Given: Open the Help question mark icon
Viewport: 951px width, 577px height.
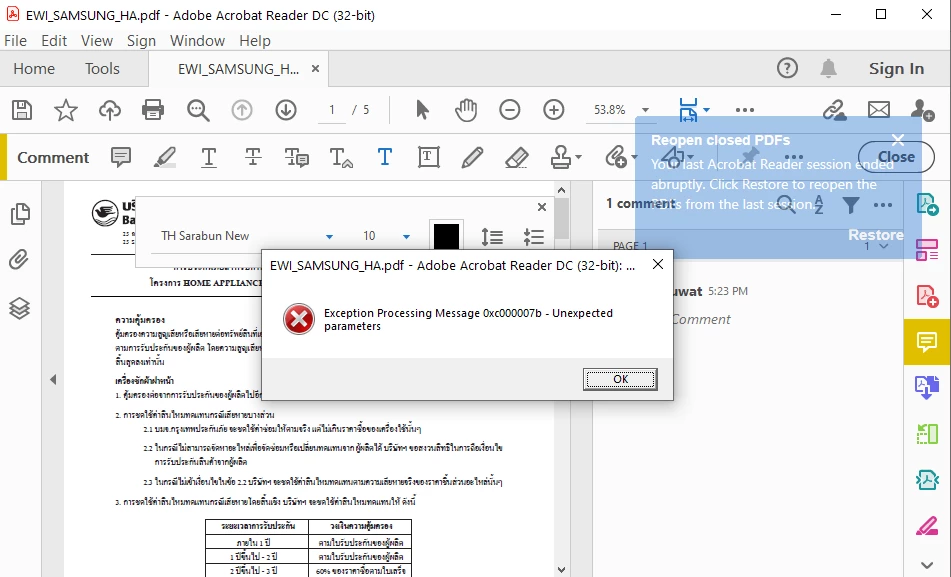Looking at the screenshot, I should [787, 68].
